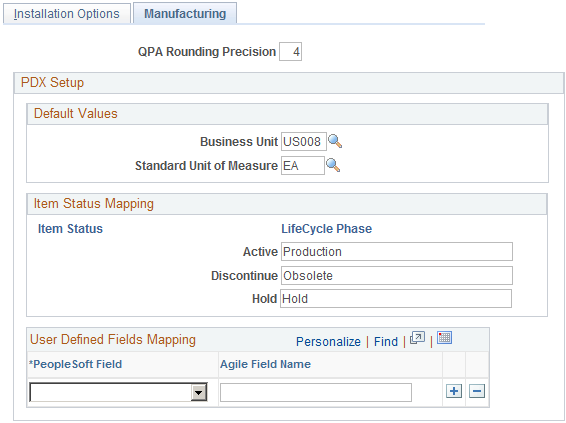The image size is (566, 423).
Task: Open the Standard Unit of Measure lookup
Action: [333, 165]
